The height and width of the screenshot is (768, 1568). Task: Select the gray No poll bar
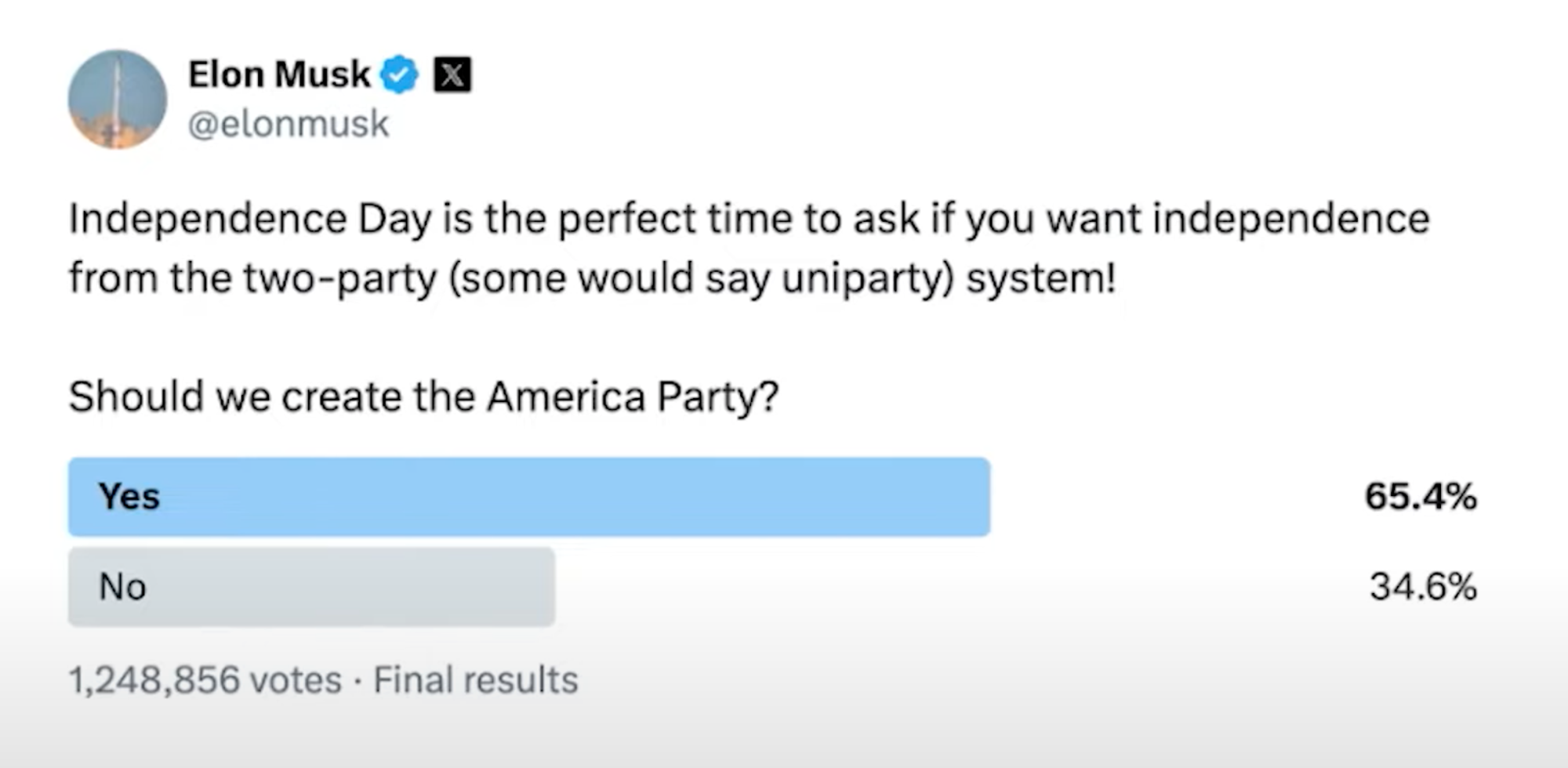coord(312,587)
